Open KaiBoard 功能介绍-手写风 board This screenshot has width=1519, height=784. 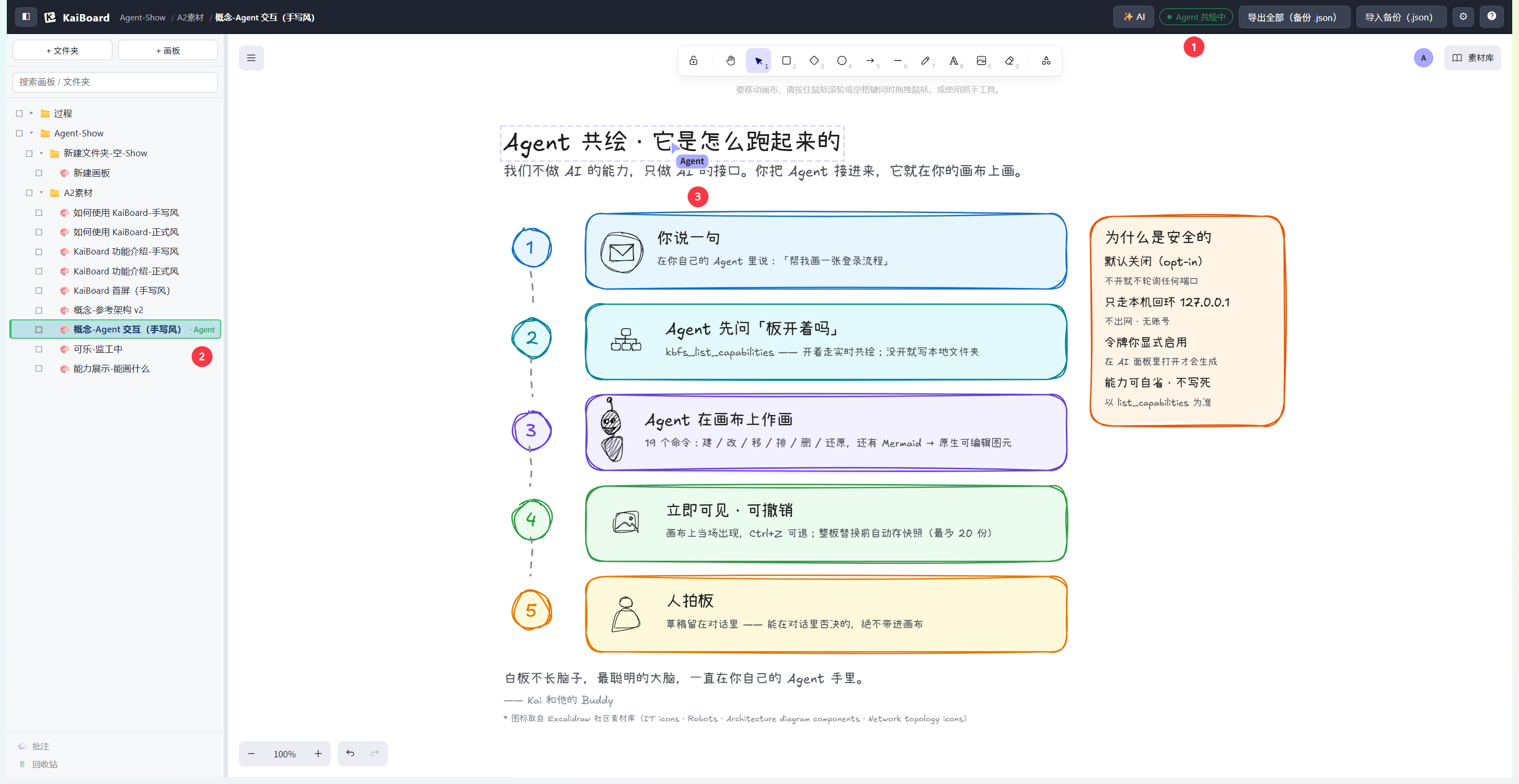[125, 251]
